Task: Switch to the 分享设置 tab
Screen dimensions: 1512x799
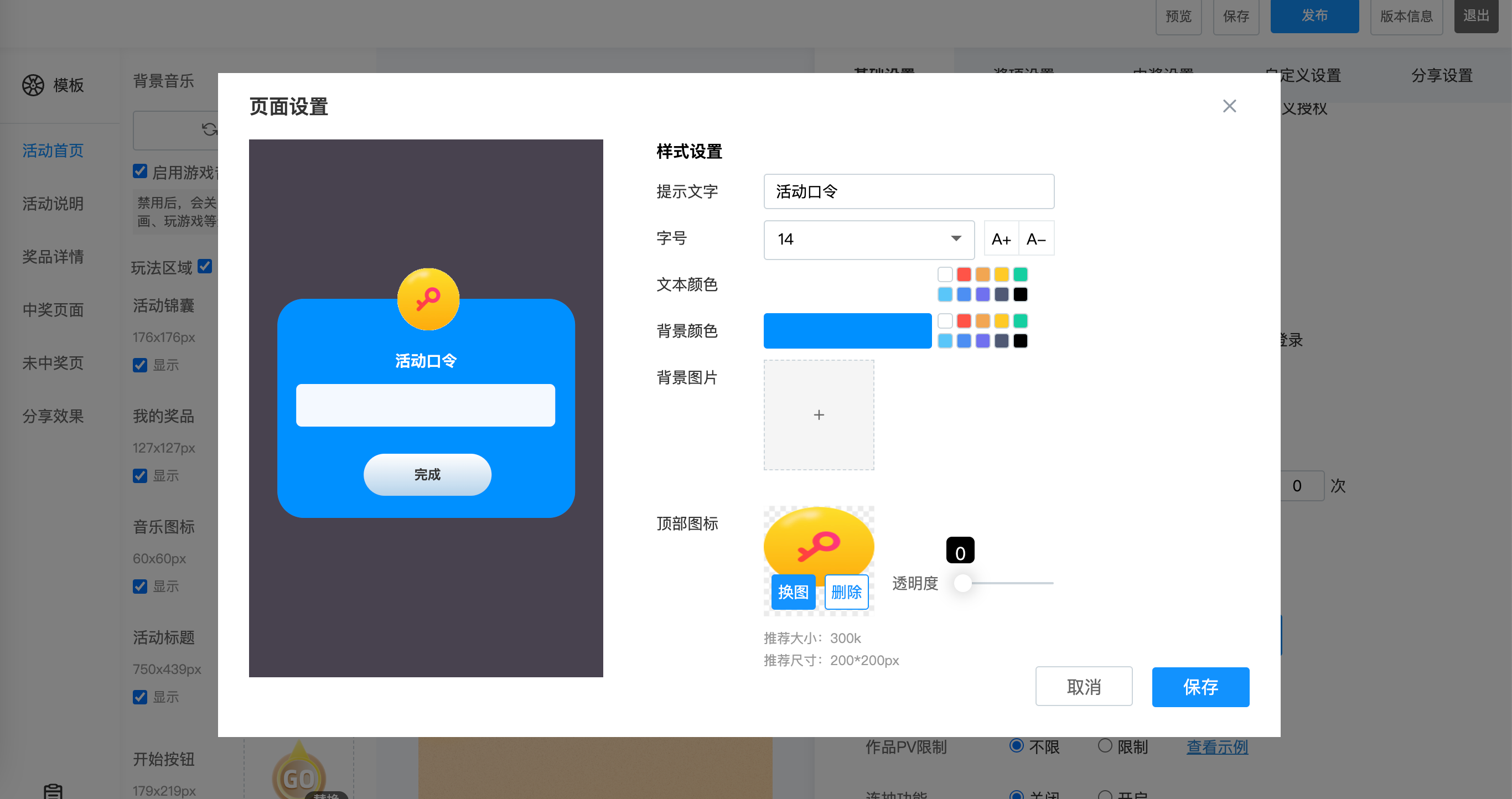Action: coord(1442,76)
